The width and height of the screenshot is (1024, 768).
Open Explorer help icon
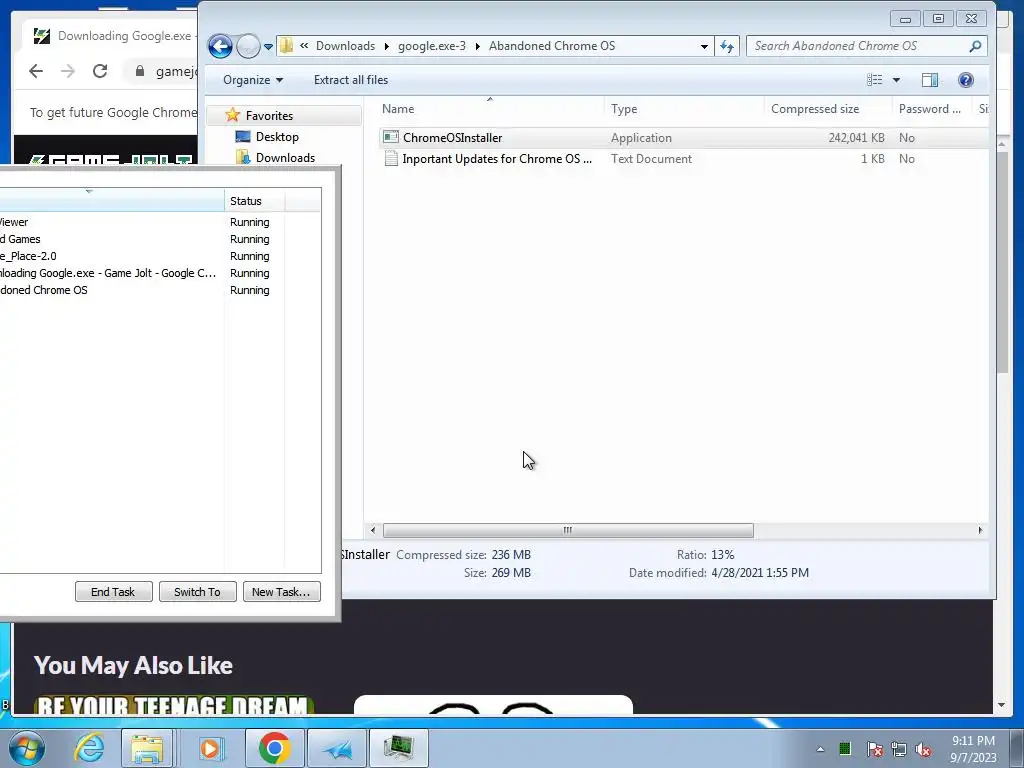966,80
